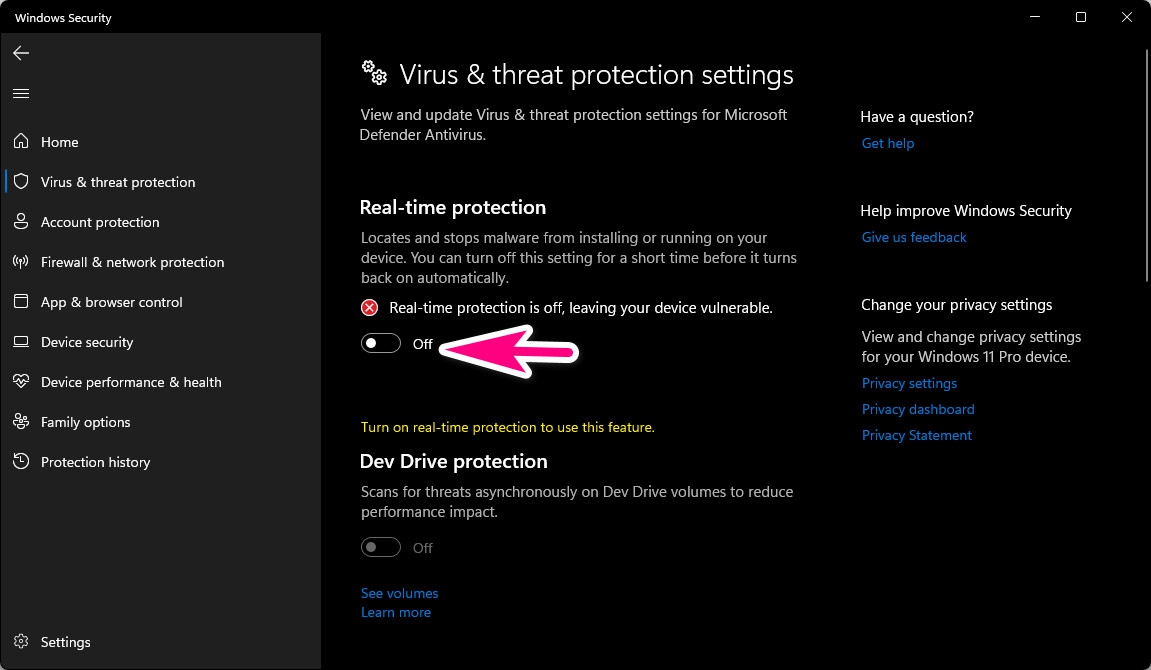Viewport: 1151px width, 670px height.
Task: Open Settings at bottom of sidebar
Action: [x=65, y=642]
